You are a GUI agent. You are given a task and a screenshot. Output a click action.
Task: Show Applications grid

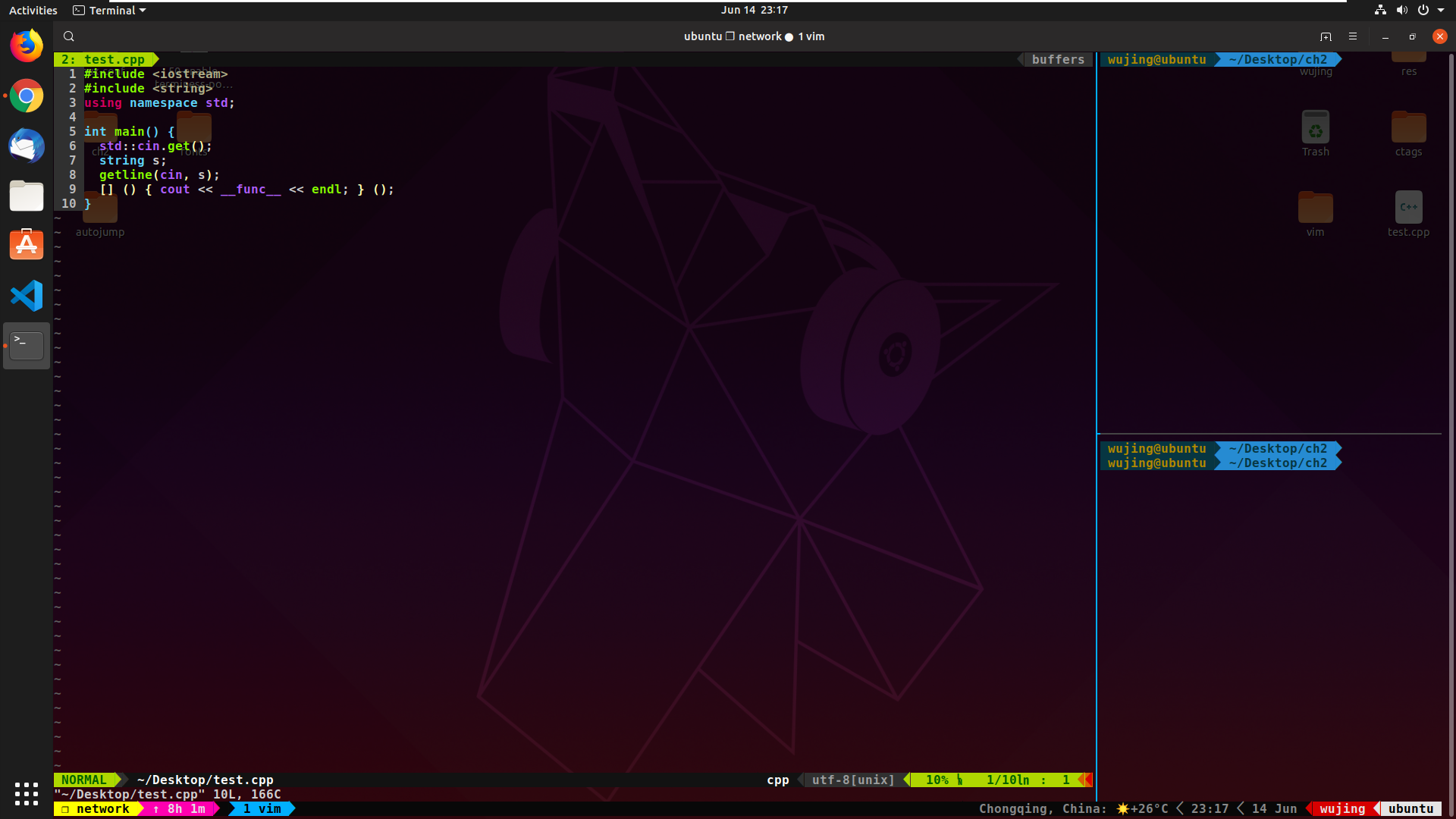coord(27,793)
